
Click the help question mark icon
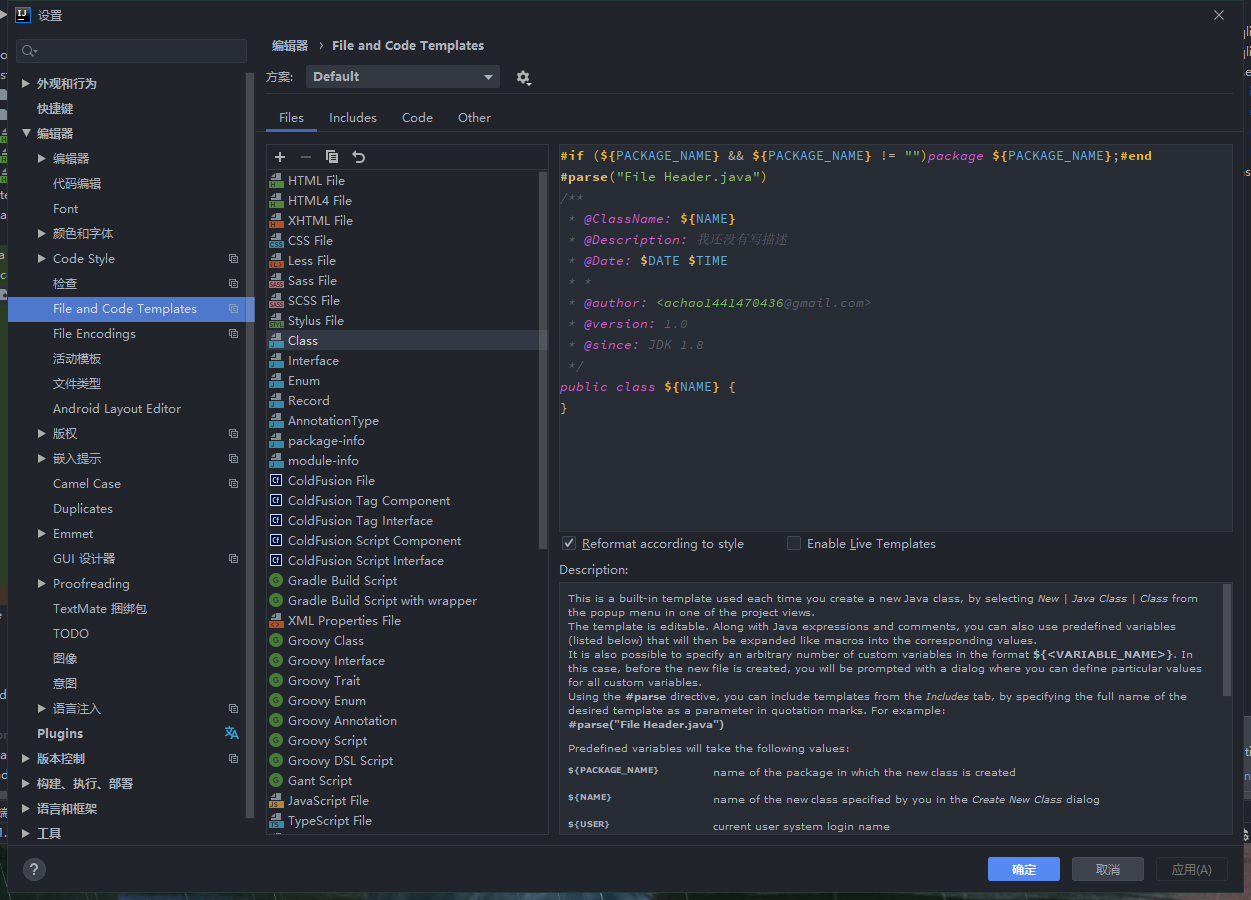[x=34, y=869]
